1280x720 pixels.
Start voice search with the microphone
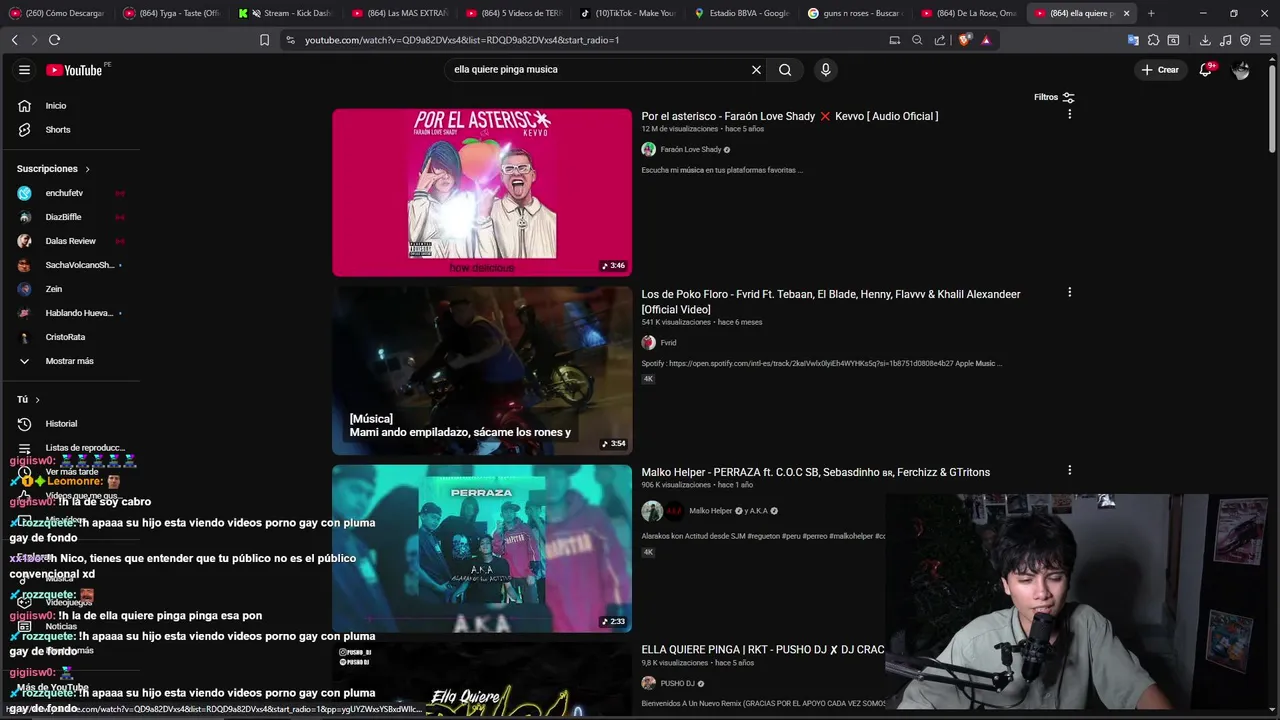point(825,70)
